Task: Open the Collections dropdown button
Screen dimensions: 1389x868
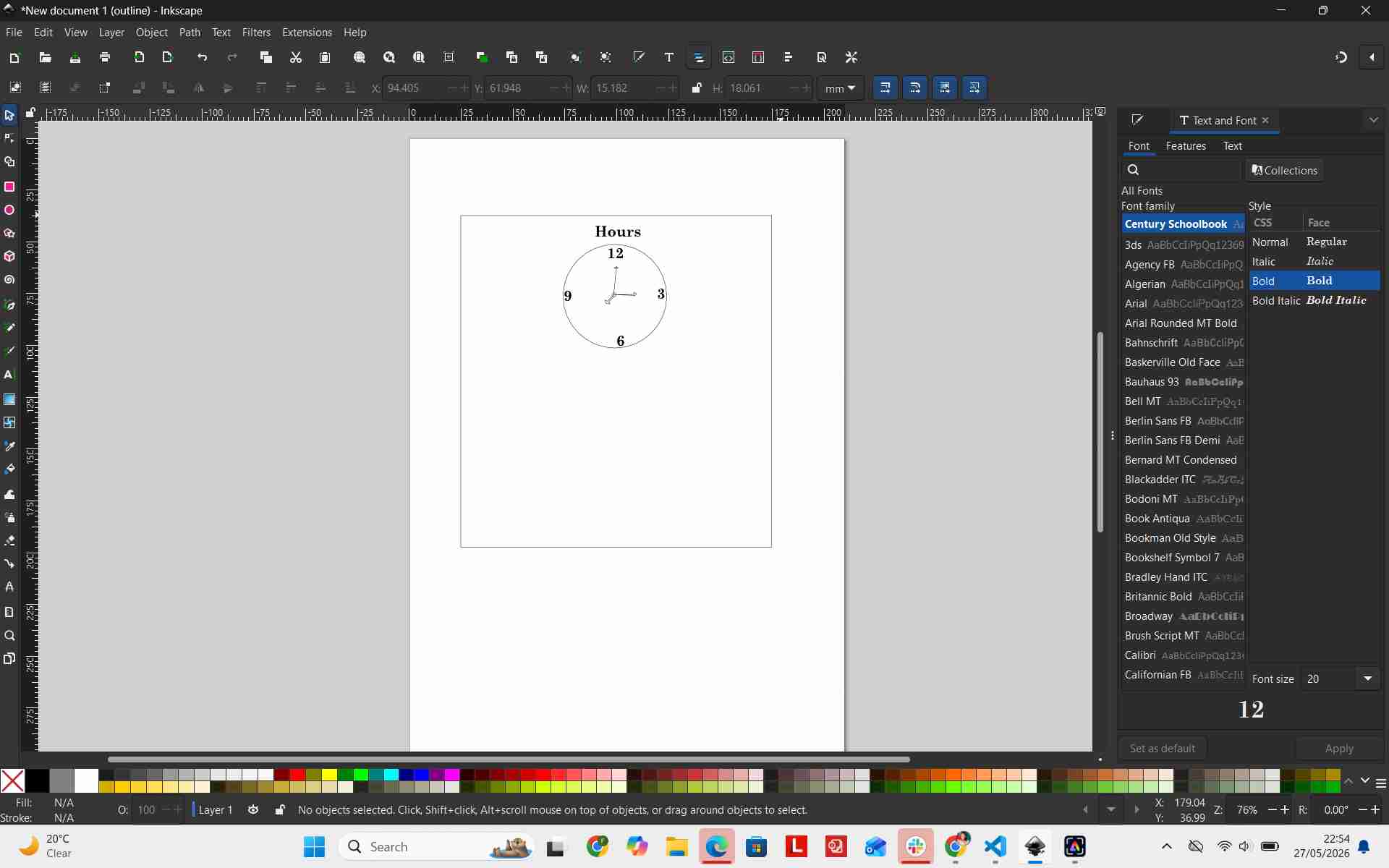Action: coord(1285,170)
